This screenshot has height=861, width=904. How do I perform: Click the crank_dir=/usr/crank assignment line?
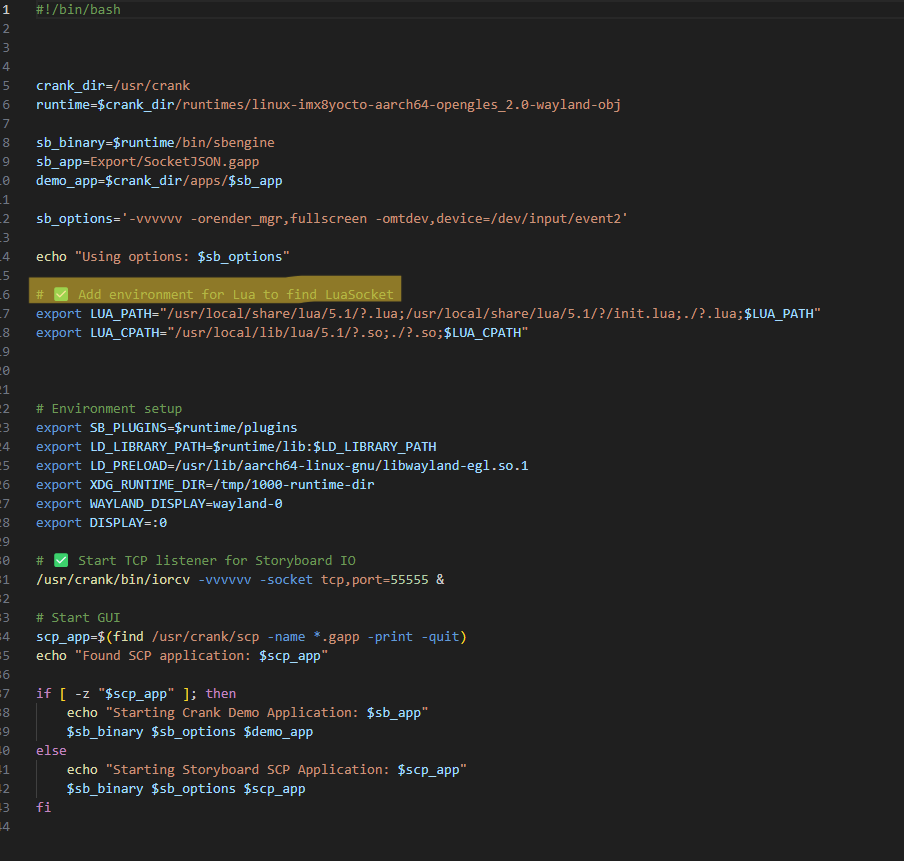tap(113, 86)
